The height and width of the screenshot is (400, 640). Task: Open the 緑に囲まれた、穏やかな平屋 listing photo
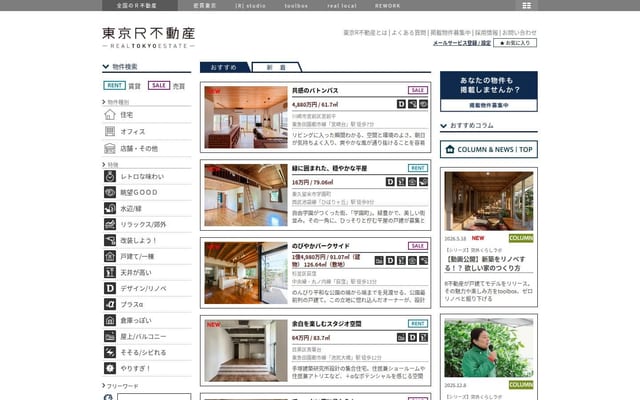[x=246, y=195]
